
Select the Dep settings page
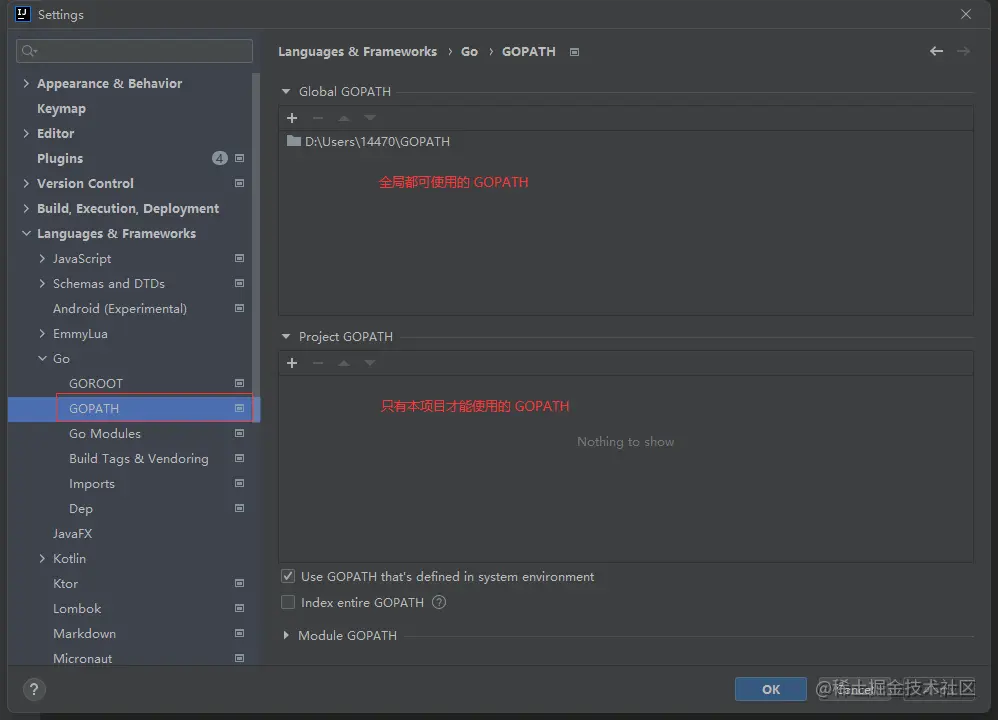pos(81,509)
